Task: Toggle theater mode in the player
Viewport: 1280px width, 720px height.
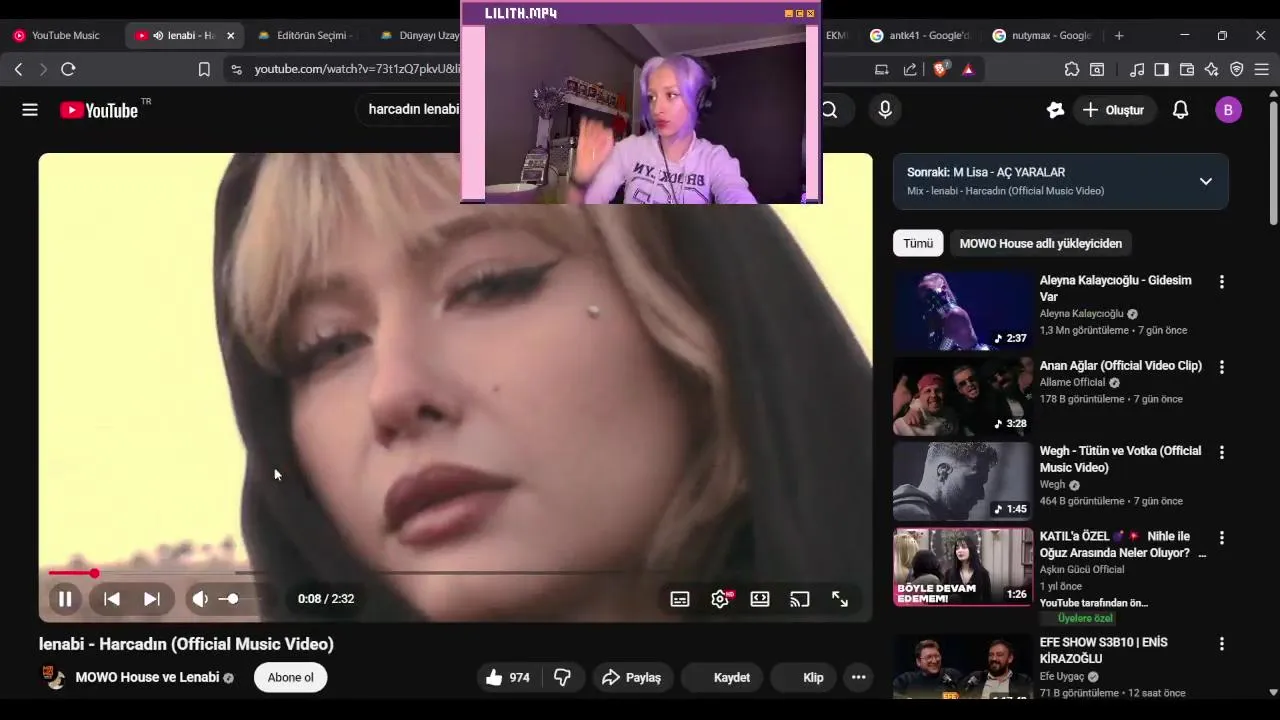Action: tap(760, 599)
